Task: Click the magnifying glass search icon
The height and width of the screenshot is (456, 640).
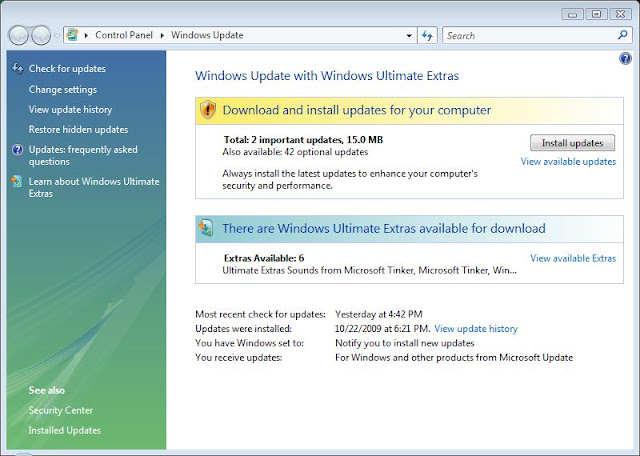Action: (x=622, y=35)
